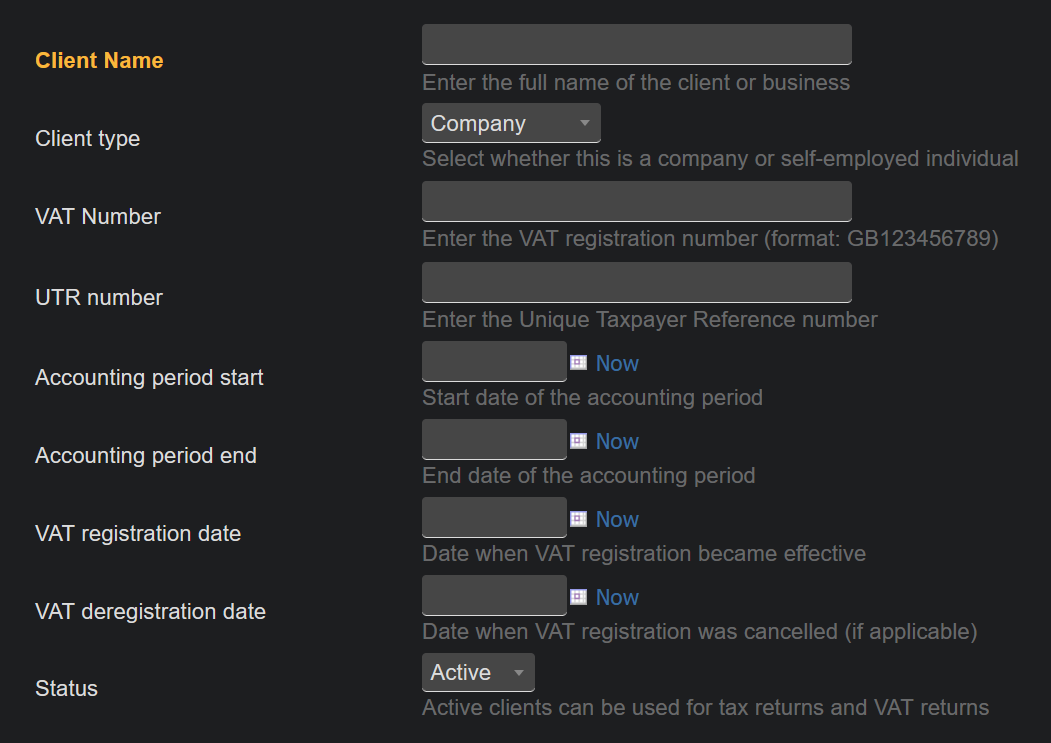
Task: Click into the VAT Number field
Action: (636, 201)
